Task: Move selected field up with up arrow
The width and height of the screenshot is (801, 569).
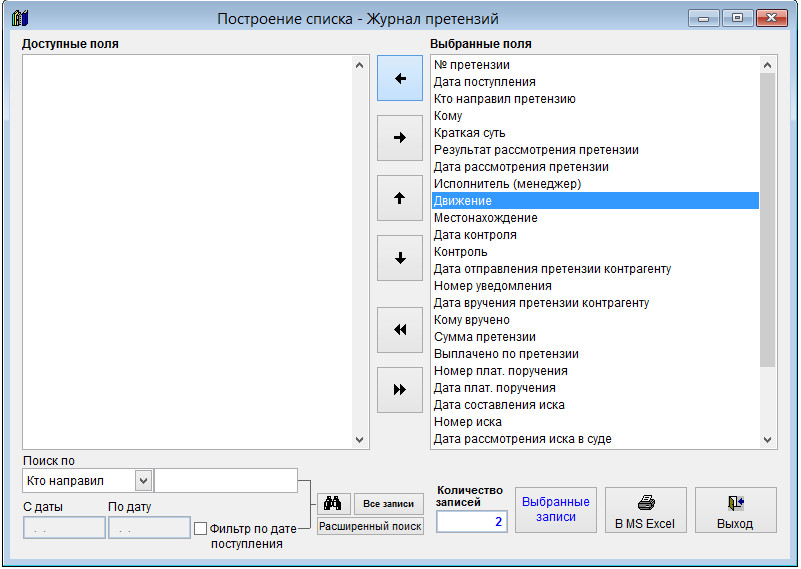Action: click(399, 198)
